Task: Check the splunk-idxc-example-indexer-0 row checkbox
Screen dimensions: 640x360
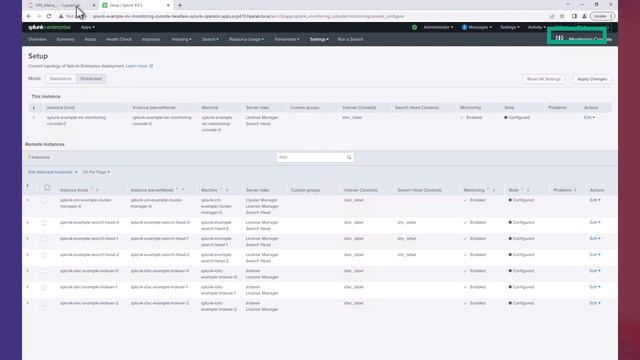Action: pyautogui.click(x=43, y=271)
